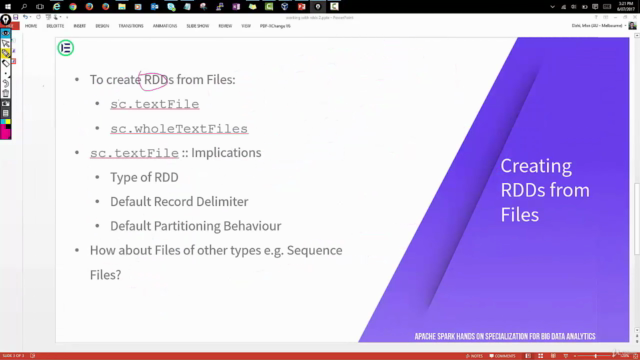The width and height of the screenshot is (640, 360).
Task: Open Outlook from the taskbar
Action: point(154,7)
